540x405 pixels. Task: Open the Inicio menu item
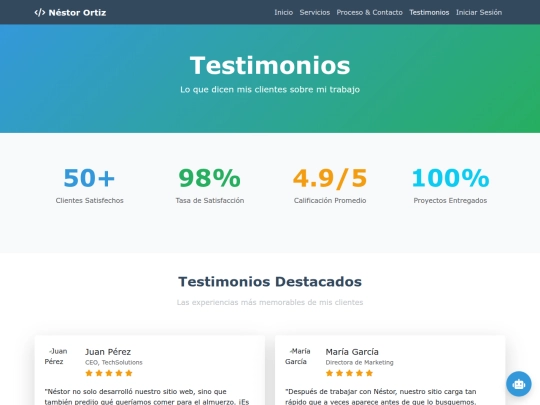point(283,12)
